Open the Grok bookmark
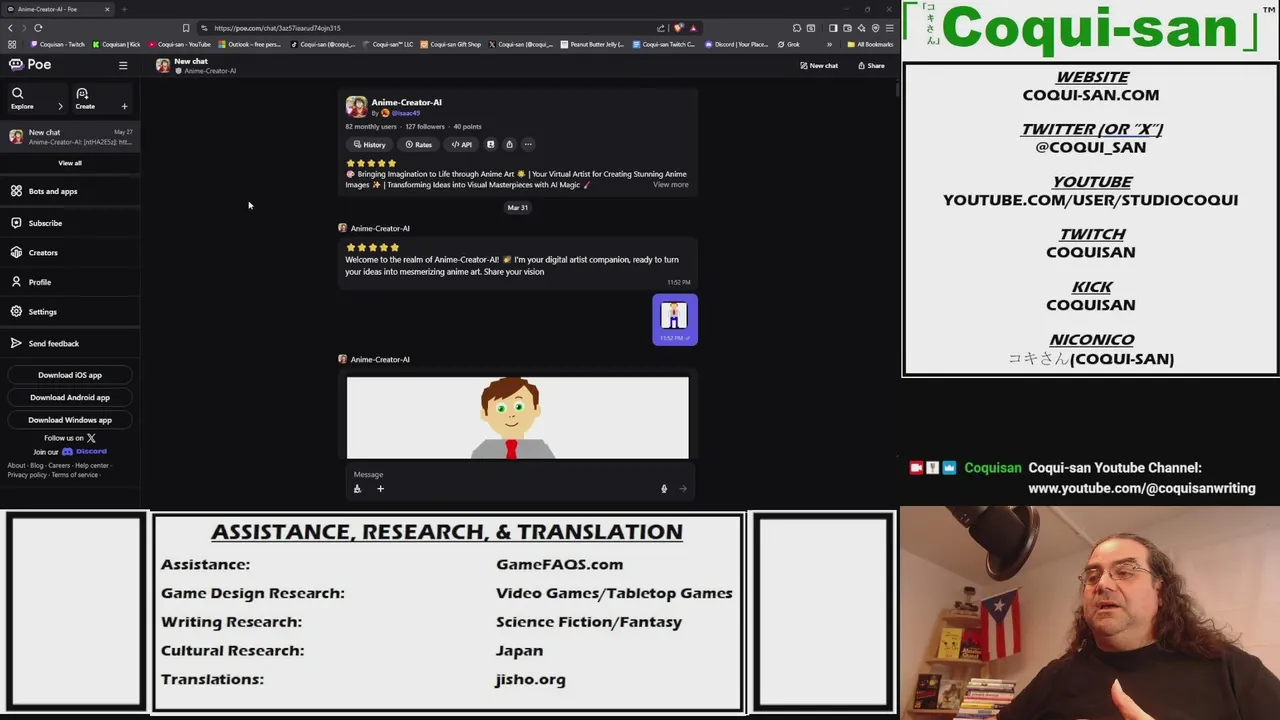 coord(788,44)
